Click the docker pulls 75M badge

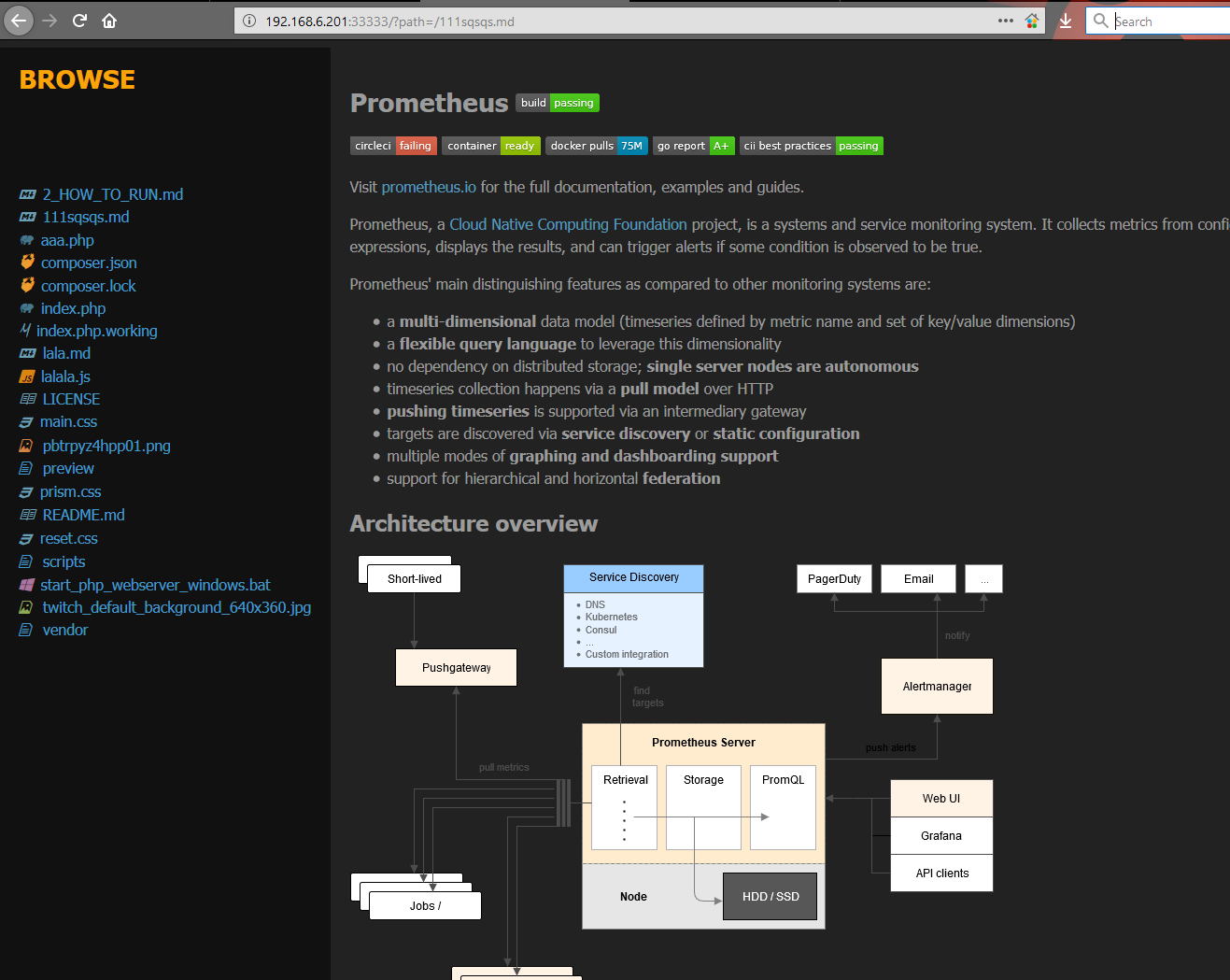coord(597,146)
